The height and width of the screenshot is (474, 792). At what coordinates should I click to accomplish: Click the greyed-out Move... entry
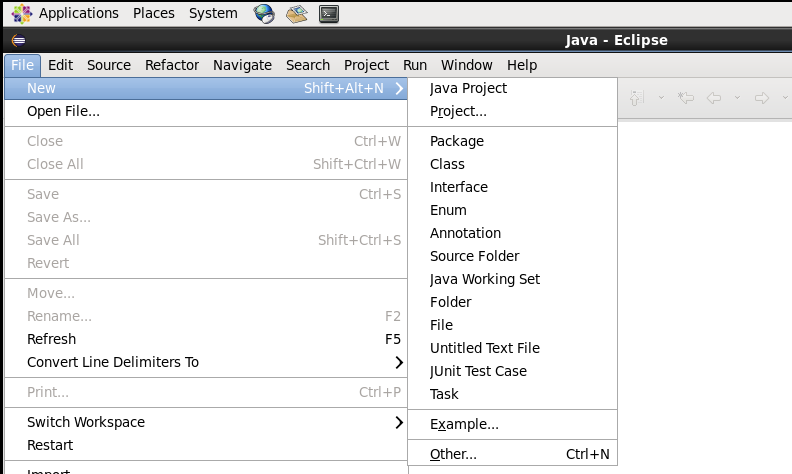tap(206, 293)
